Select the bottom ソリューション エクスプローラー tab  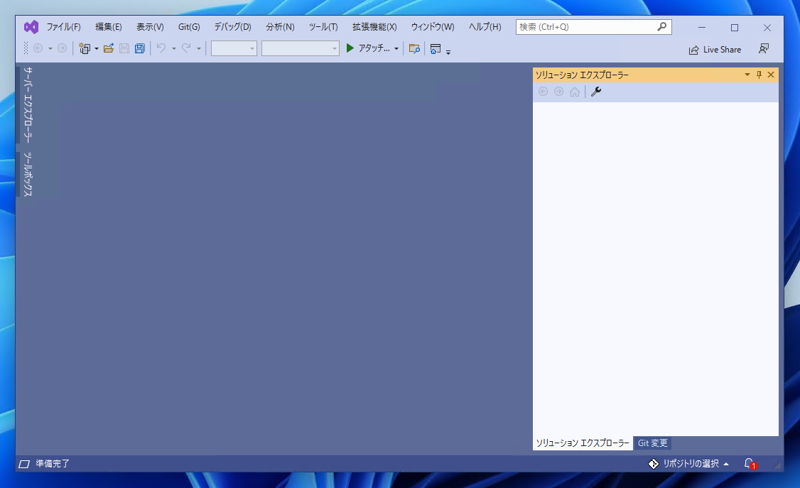[582, 443]
